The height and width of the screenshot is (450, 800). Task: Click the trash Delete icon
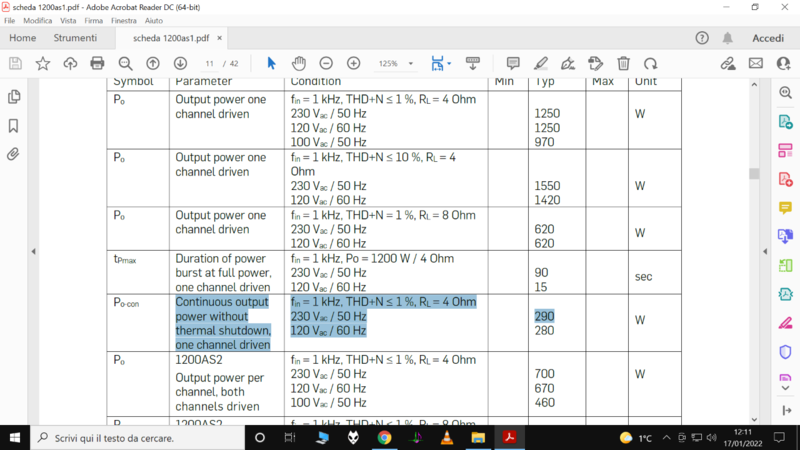tap(624, 63)
